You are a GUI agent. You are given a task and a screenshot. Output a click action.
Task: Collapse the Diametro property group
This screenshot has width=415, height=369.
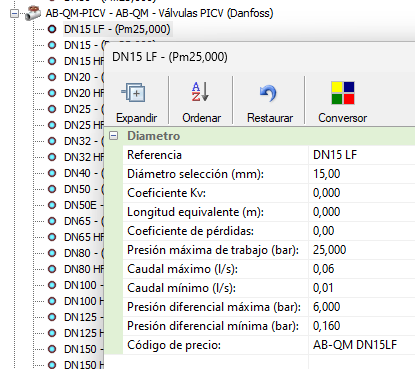[x=114, y=136]
